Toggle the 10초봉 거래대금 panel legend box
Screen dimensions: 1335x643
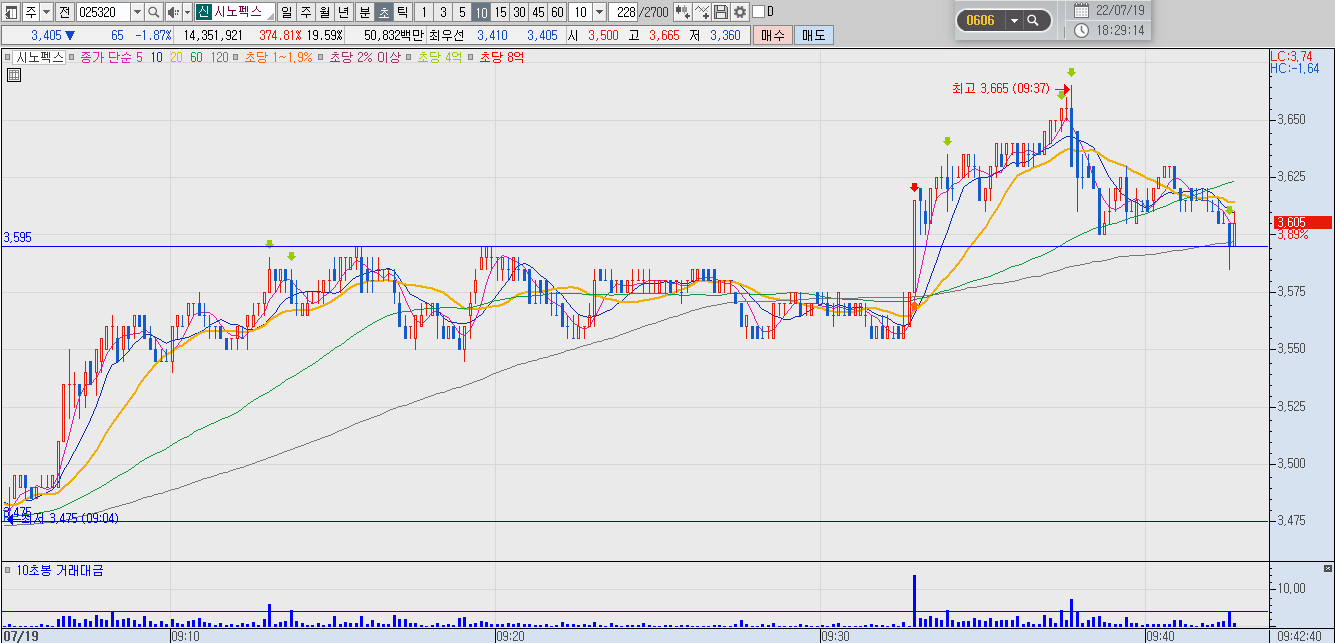click(x=9, y=570)
